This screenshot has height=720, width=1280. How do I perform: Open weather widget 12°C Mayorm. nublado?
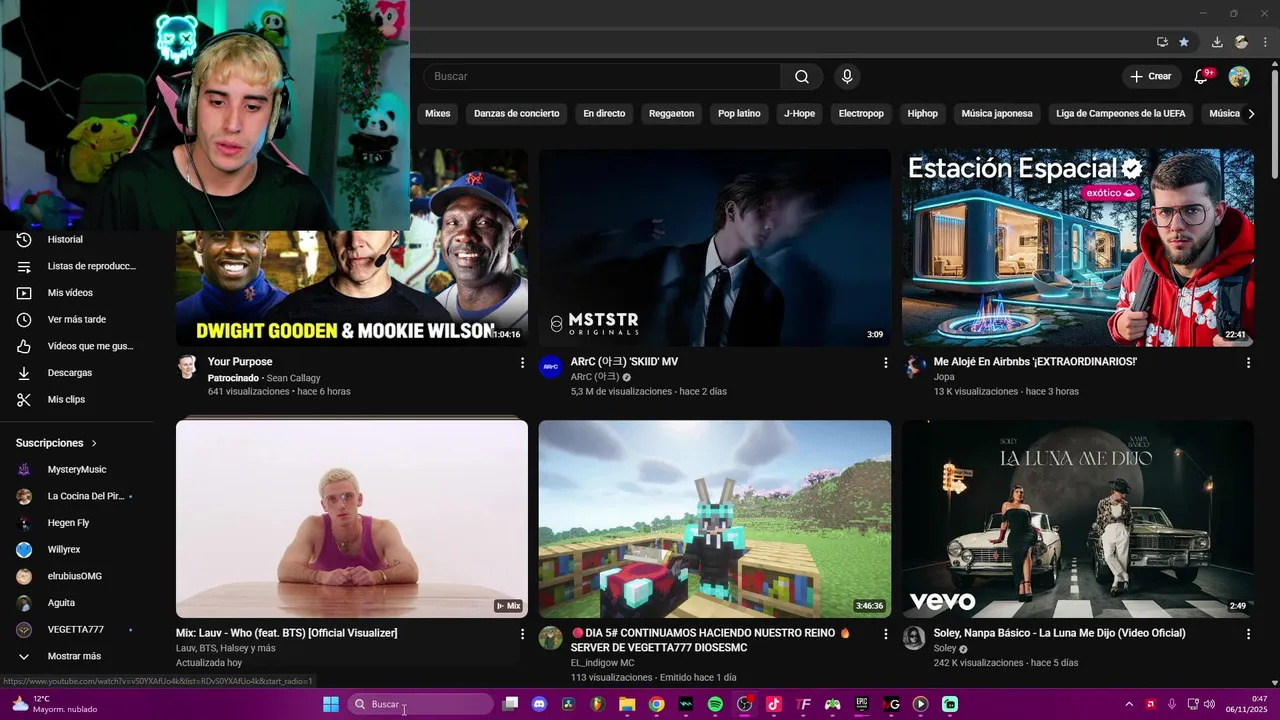click(x=55, y=705)
